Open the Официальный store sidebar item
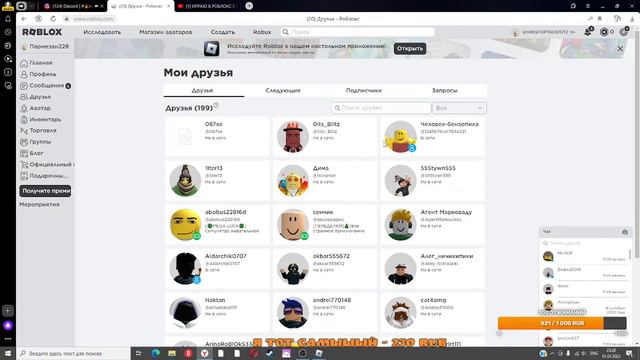Screen dimensions: 640x360 click(47, 164)
